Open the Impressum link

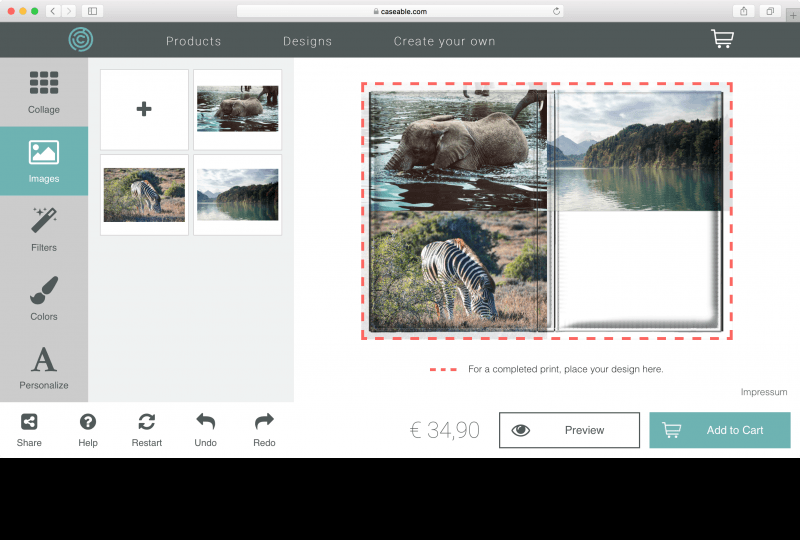(764, 392)
